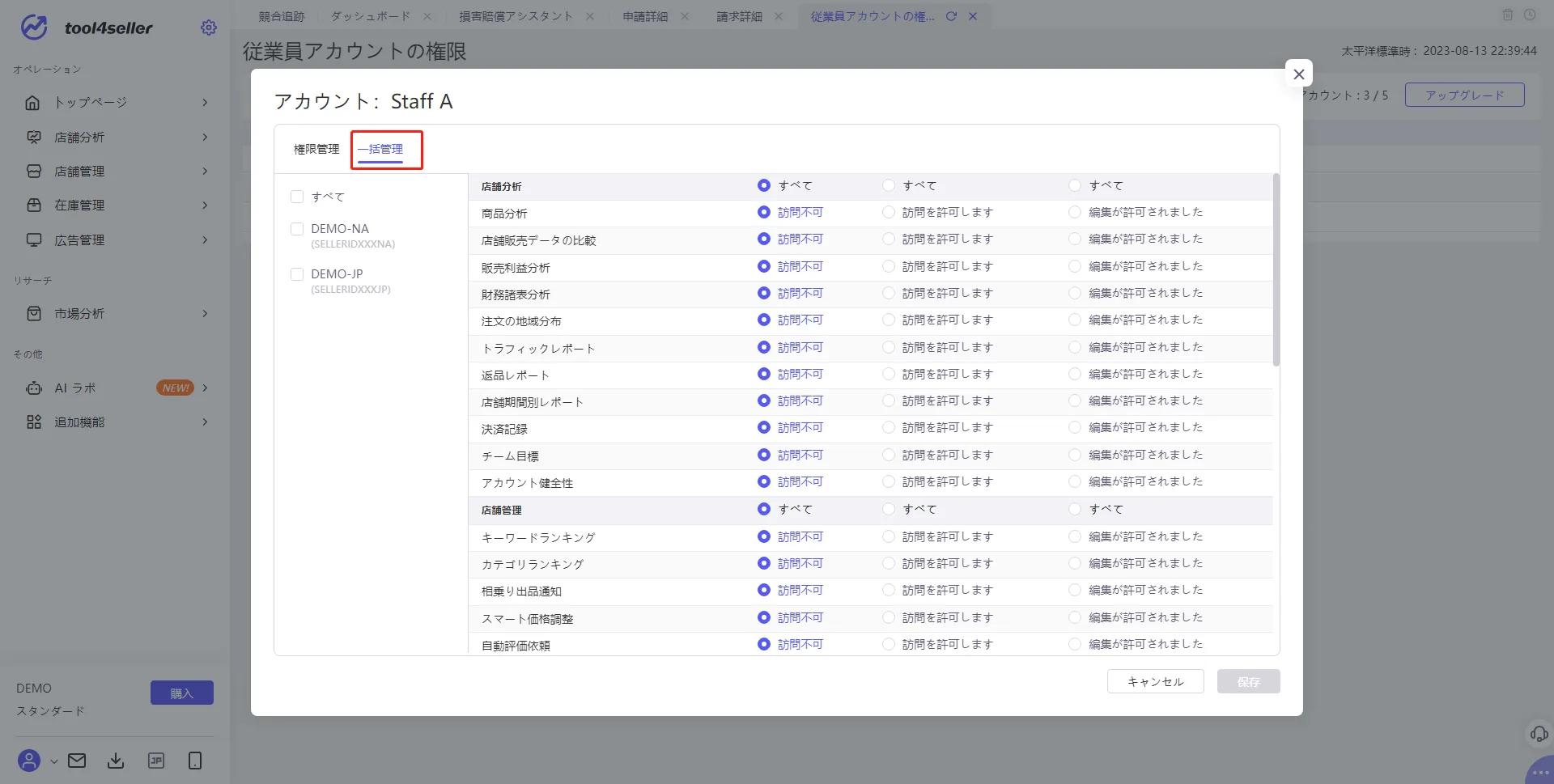
Task: Click the permissions list vertical scrollbar
Action: (x=1276, y=269)
